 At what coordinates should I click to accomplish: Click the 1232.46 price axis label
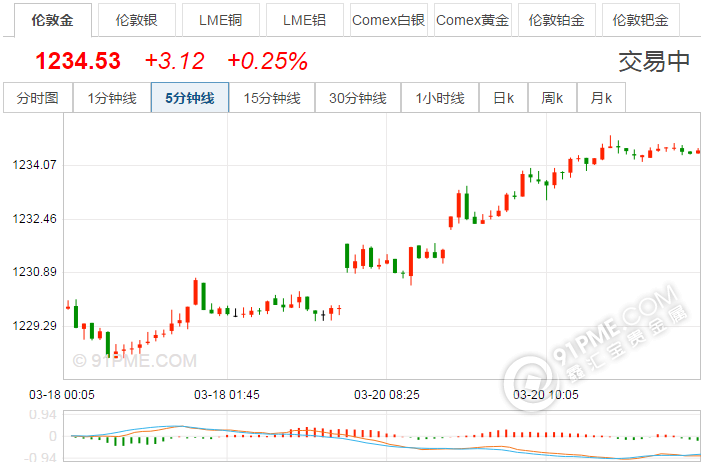coord(35,219)
